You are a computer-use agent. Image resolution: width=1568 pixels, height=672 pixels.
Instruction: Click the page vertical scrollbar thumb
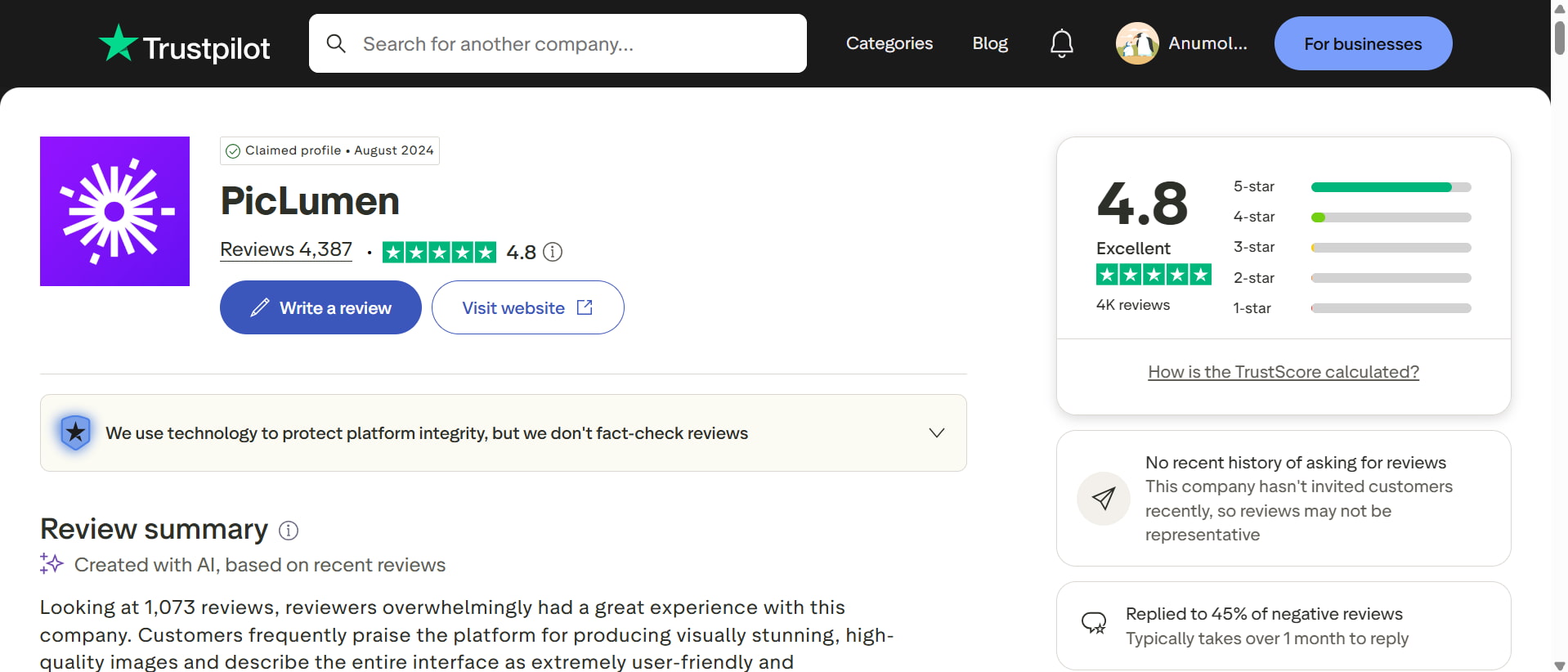coord(1560,37)
